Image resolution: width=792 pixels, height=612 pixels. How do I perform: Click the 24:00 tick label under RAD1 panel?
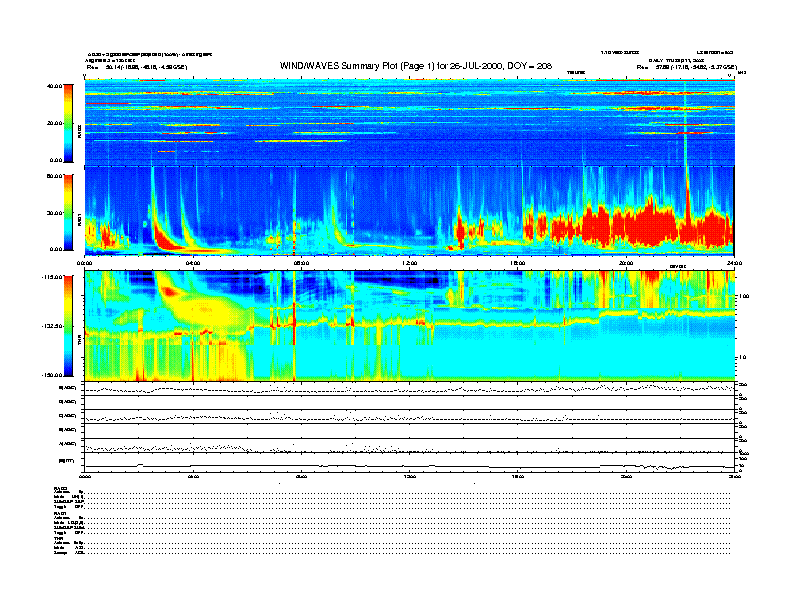pos(734,263)
